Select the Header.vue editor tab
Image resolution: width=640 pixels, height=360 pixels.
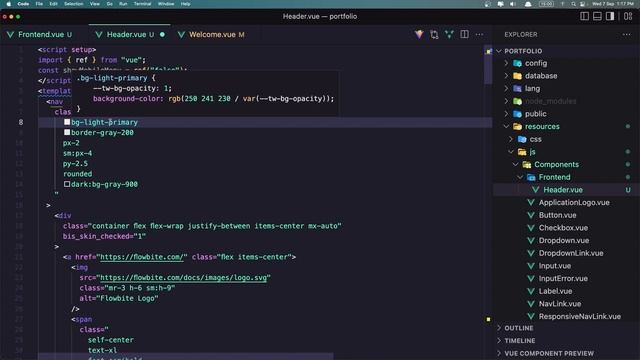(130, 35)
